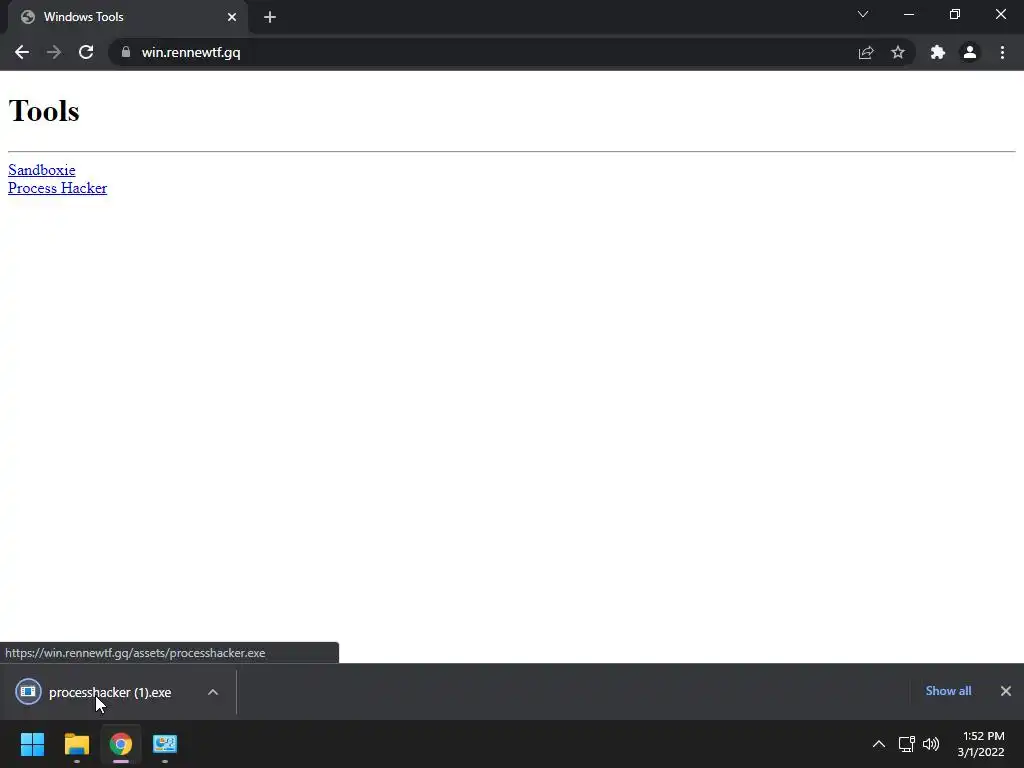1024x768 pixels.
Task: Minimize the Chrome window
Action: pos(908,14)
